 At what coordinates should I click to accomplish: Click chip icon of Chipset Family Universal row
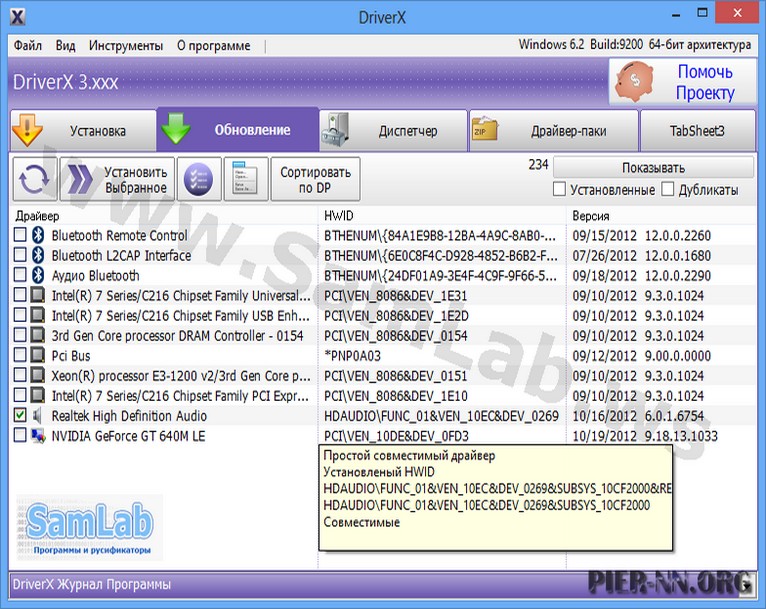(x=38, y=295)
